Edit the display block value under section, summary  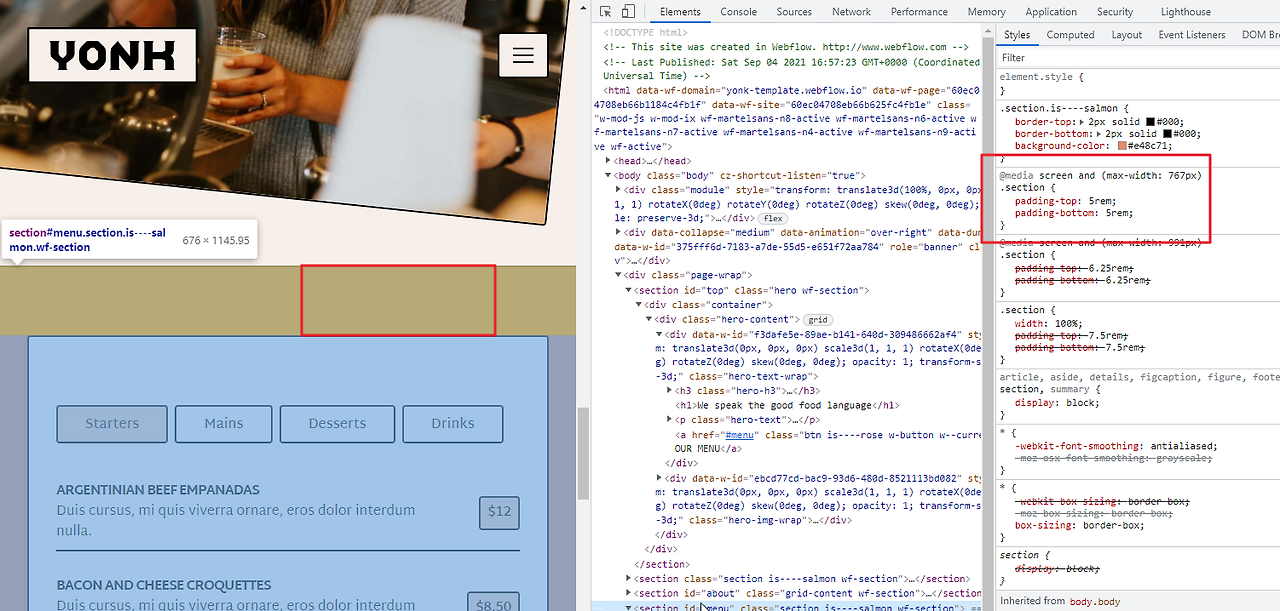tap(1079, 402)
